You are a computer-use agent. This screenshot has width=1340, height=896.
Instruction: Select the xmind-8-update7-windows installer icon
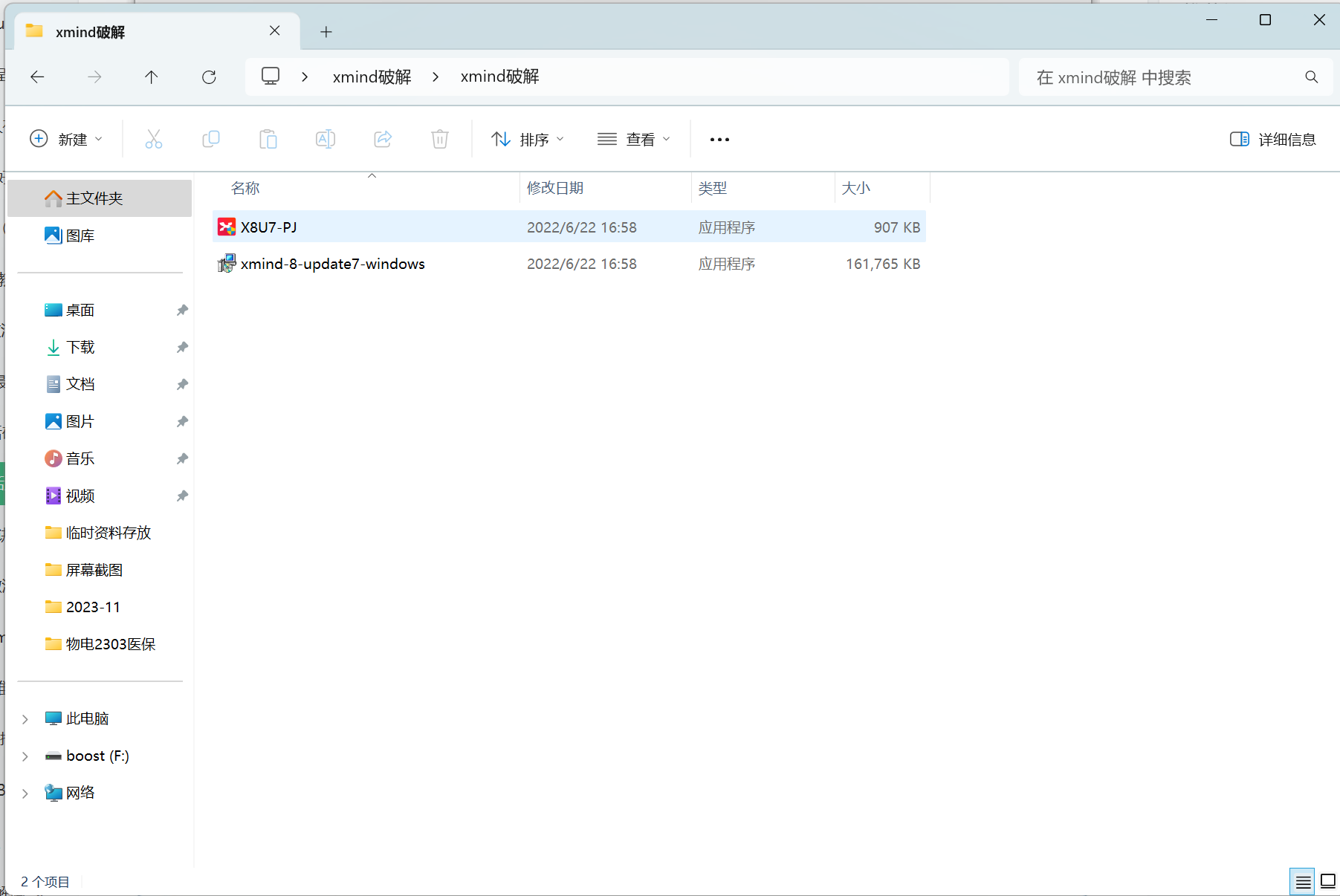(227, 264)
